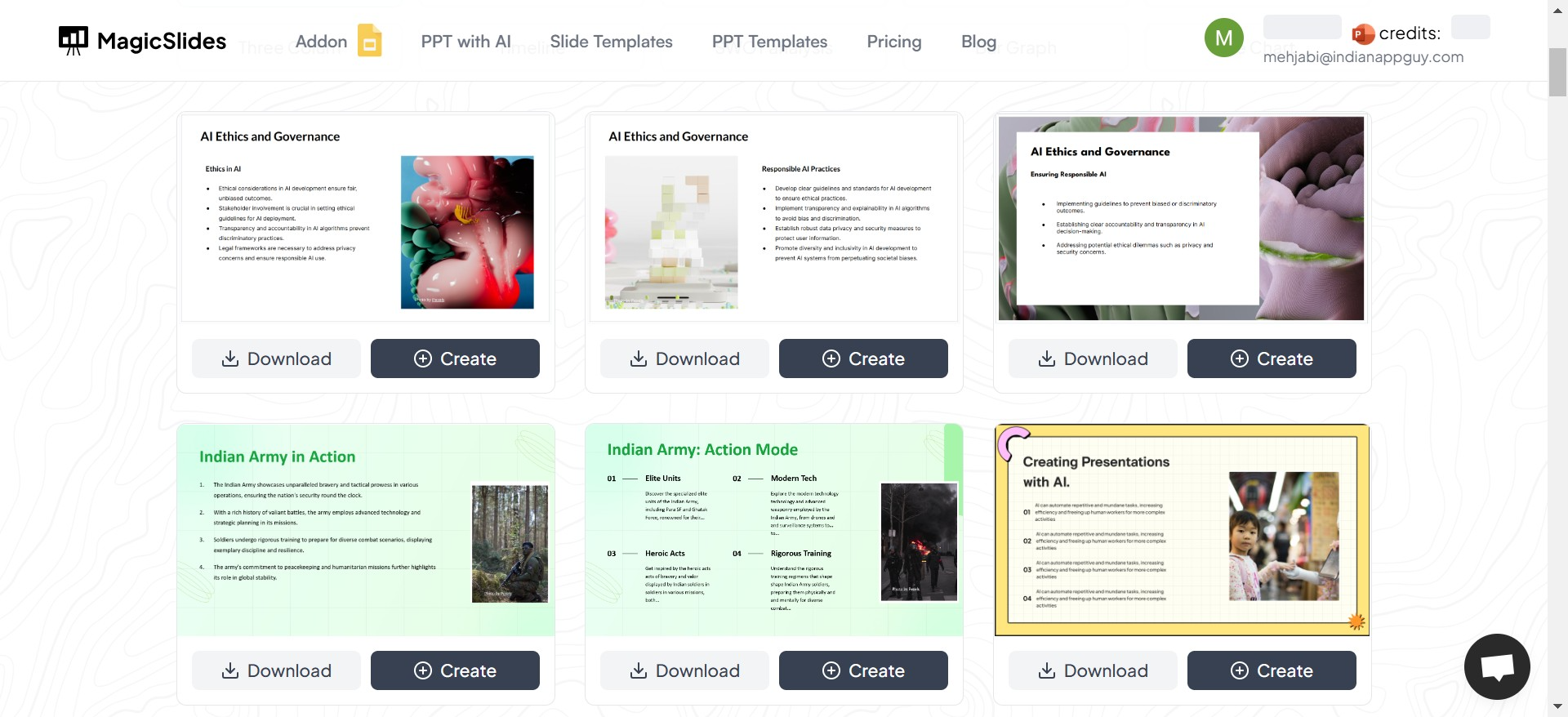
Task: Click the mehjabi@indianappguy.com account email
Action: tap(1363, 57)
